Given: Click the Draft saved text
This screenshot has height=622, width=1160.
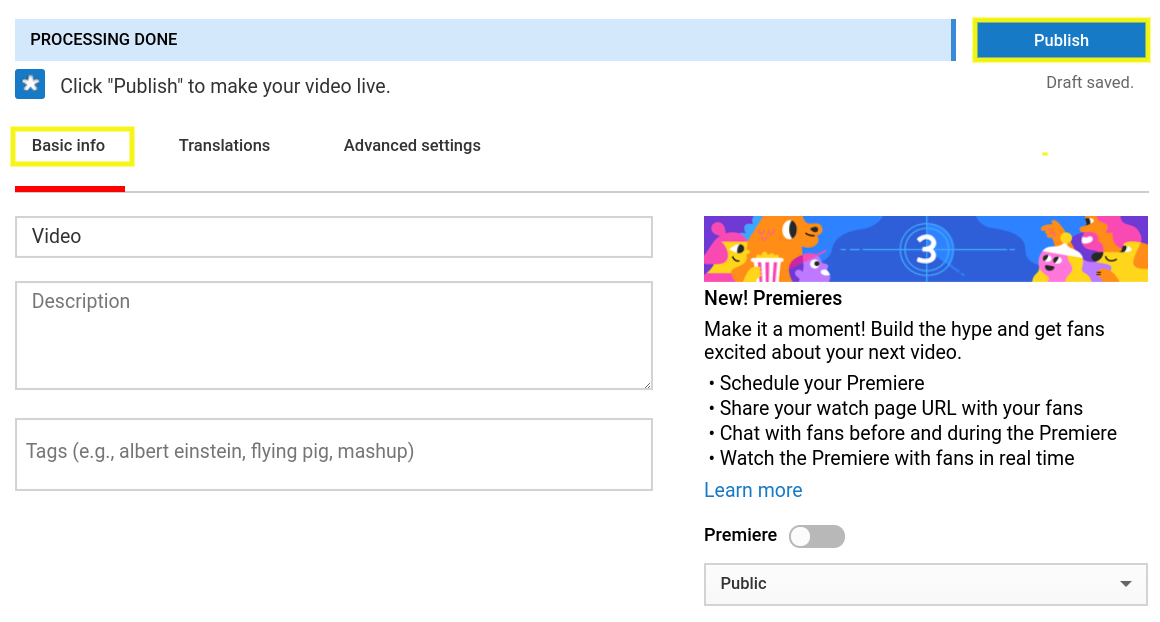Looking at the screenshot, I should (x=1089, y=82).
